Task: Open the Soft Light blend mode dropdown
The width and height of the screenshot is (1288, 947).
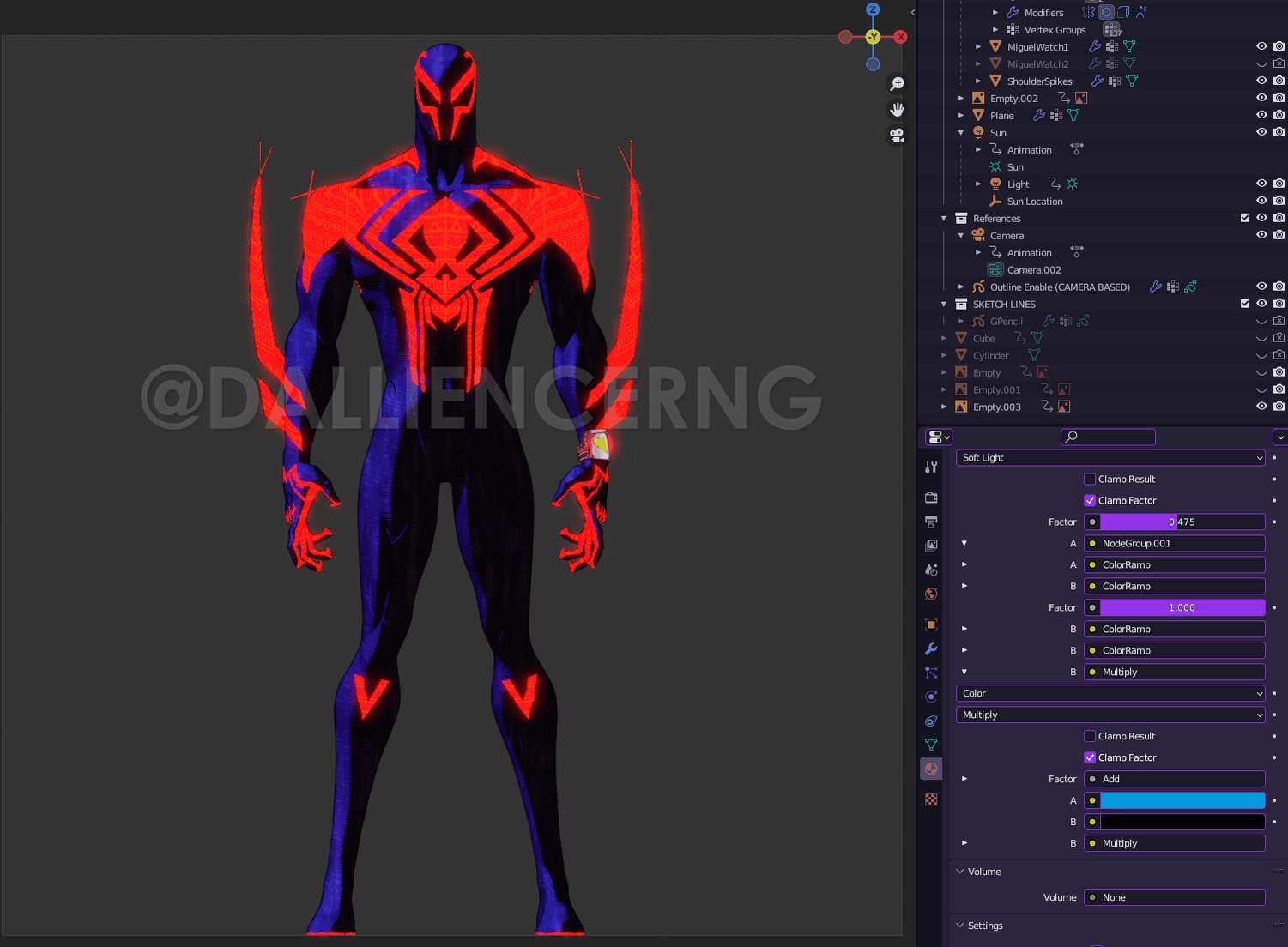Action: (x=1110, y=457)
